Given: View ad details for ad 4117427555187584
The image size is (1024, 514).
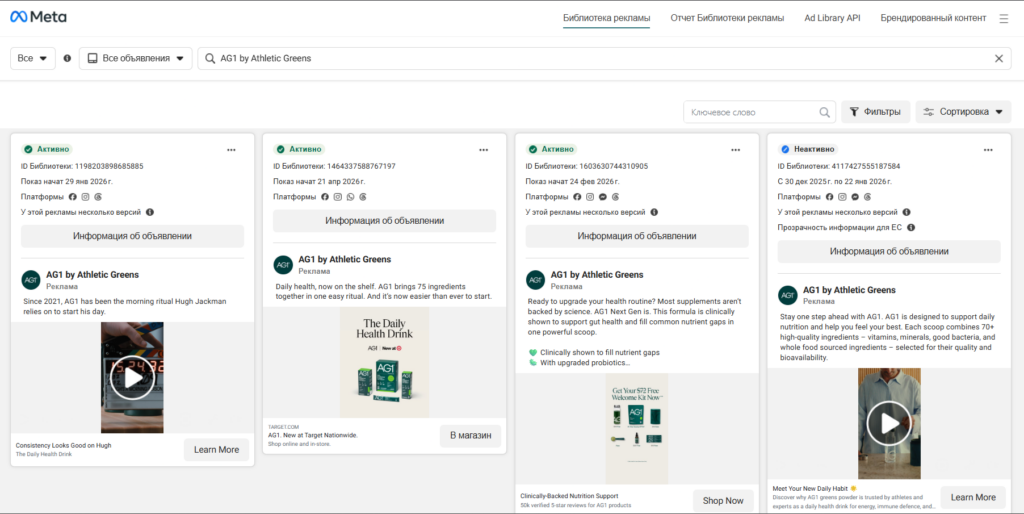Looking at the screenshot, I should 889,251.
